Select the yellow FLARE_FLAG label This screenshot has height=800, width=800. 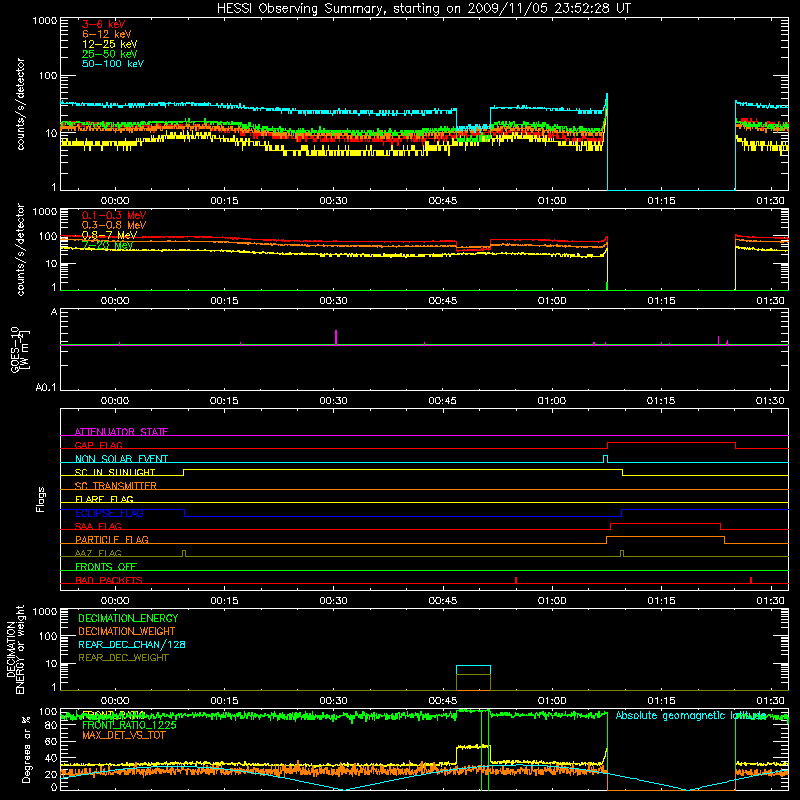(x=104, y=499)
